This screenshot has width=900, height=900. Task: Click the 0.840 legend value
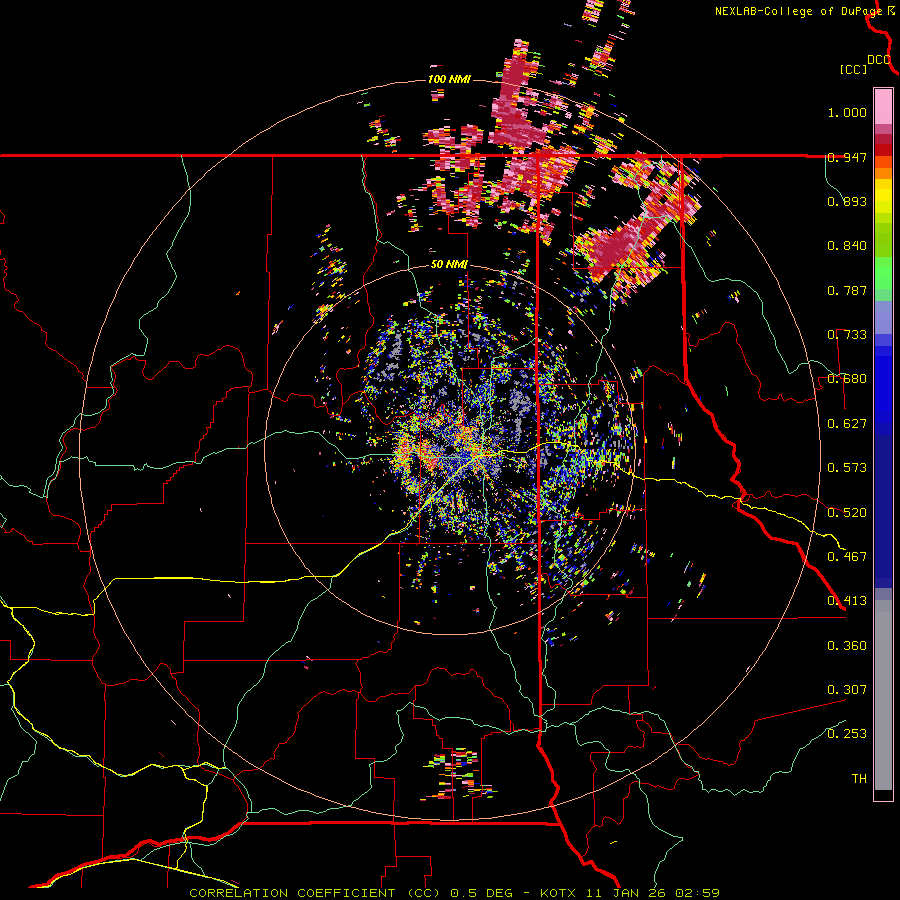pos(847,246)
